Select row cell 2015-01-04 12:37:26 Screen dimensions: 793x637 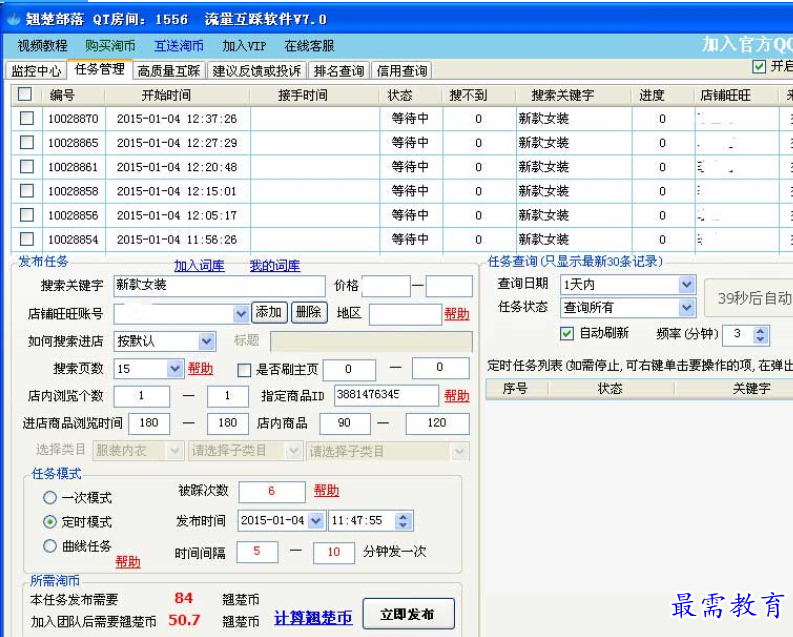(177, 119)
